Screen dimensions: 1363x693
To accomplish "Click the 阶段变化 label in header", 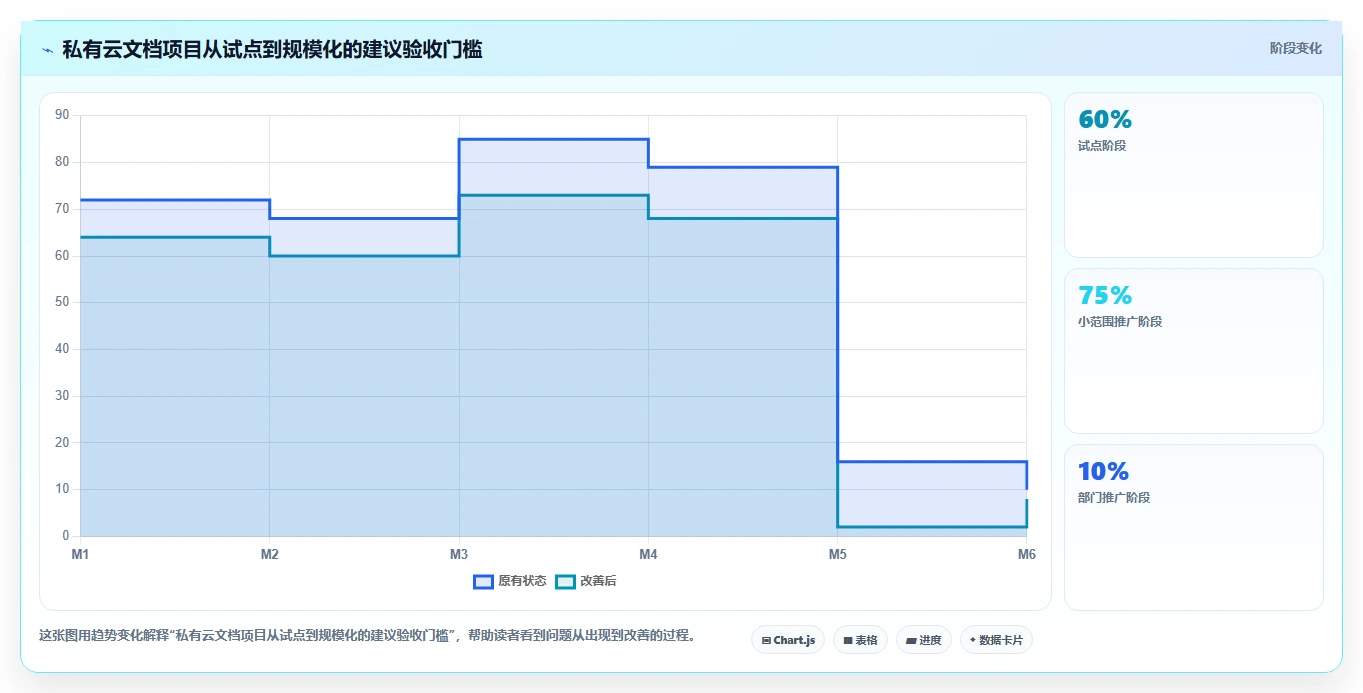I will [x=1296, y=48].
